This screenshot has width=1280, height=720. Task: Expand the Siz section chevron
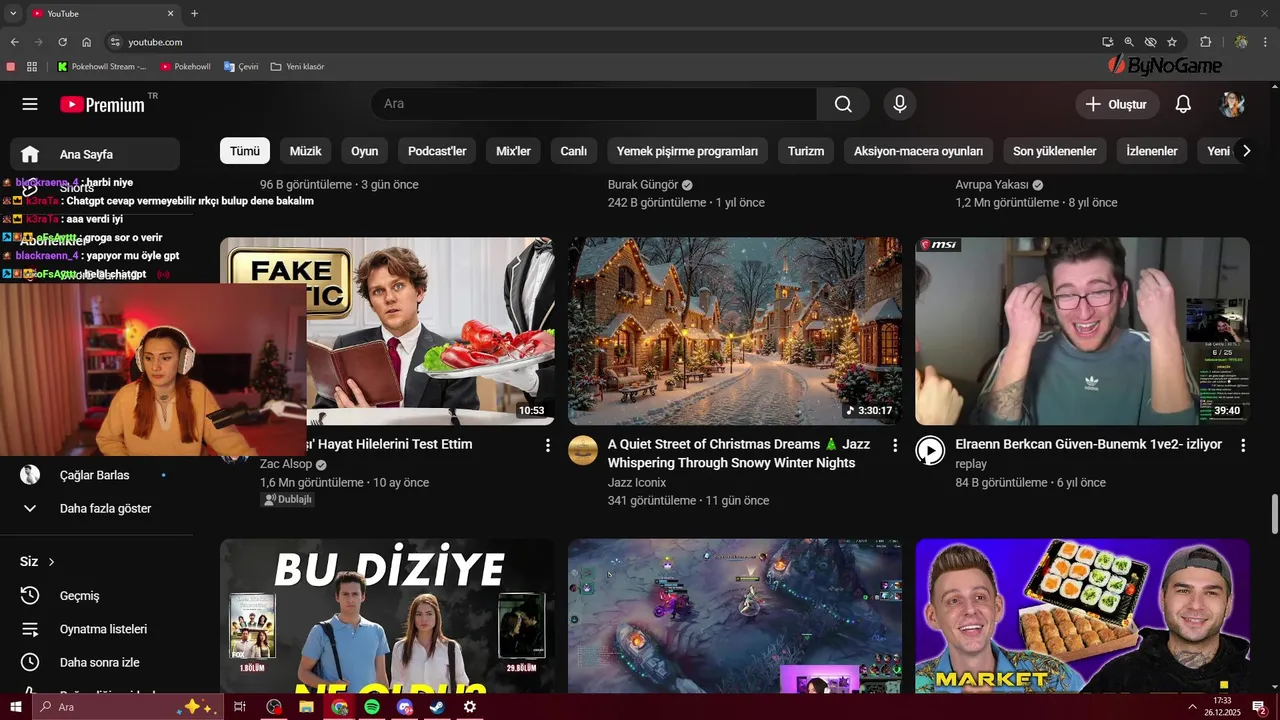click(51, 562)
